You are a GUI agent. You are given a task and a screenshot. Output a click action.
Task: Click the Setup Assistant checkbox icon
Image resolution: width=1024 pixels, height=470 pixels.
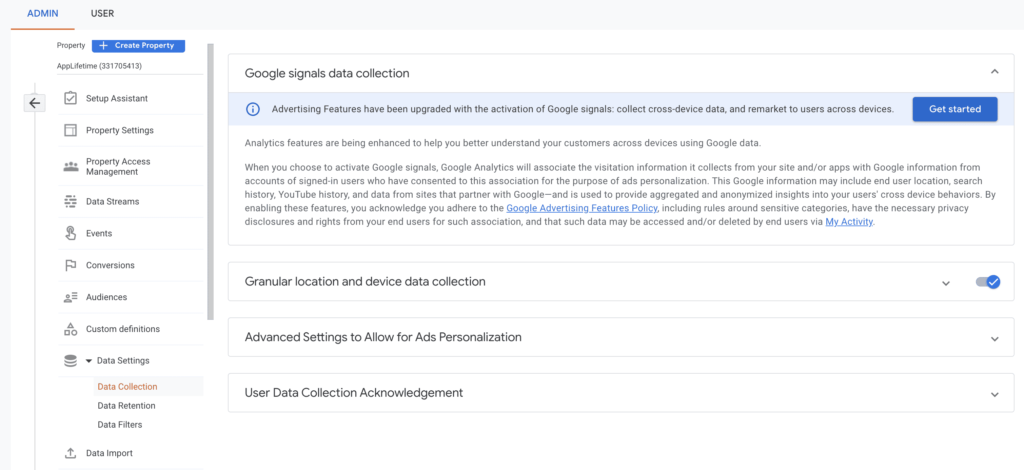tap(70, 99)
